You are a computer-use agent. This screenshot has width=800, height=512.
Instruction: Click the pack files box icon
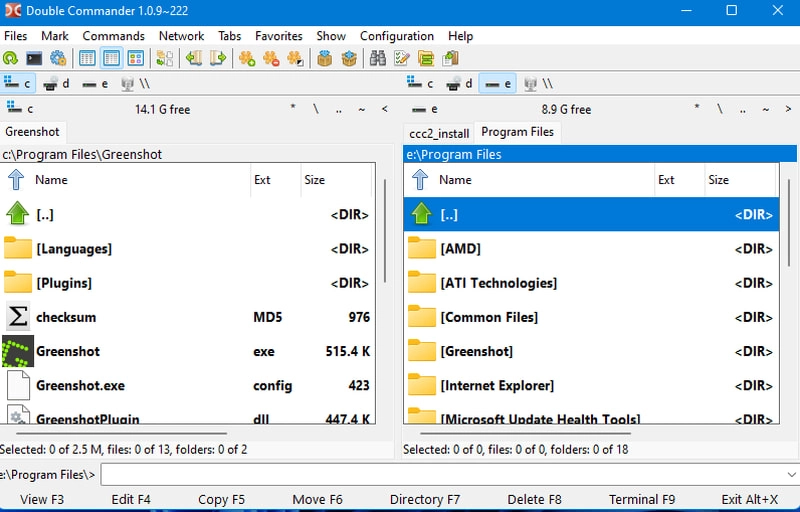point(324,59)
